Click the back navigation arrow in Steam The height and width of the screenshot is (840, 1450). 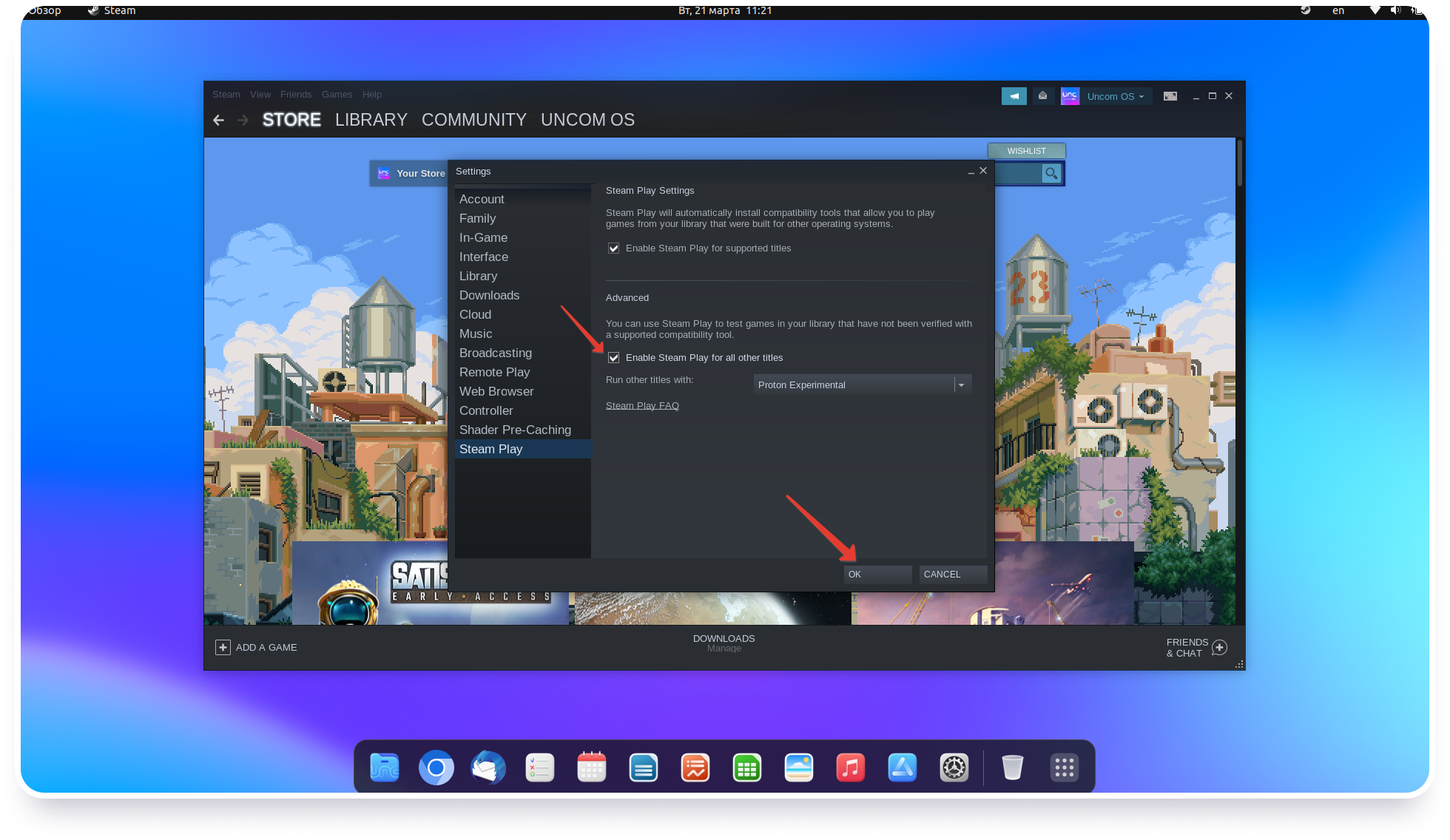(x=218, y=120)
